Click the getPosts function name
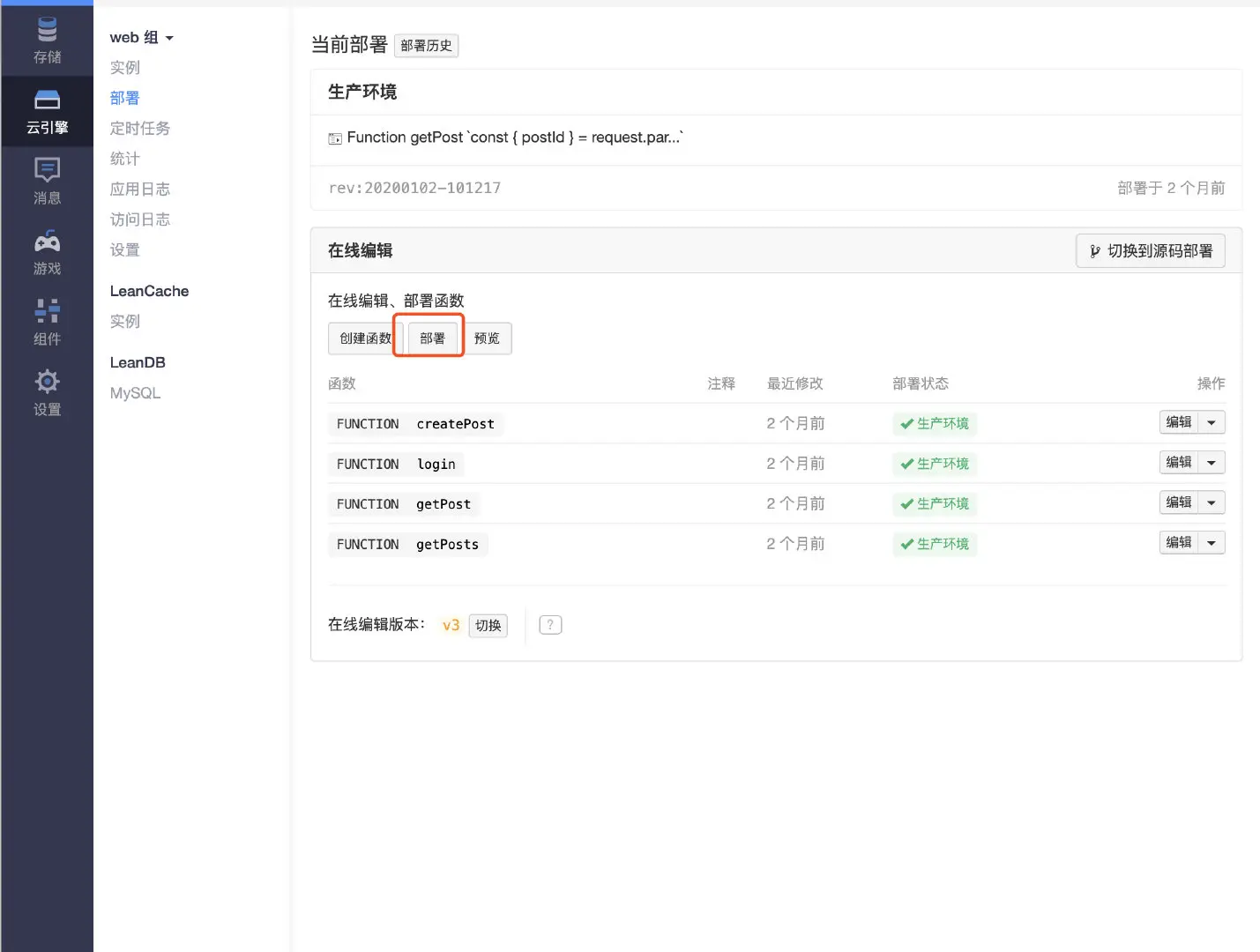1260x952 pixels. 447,545
